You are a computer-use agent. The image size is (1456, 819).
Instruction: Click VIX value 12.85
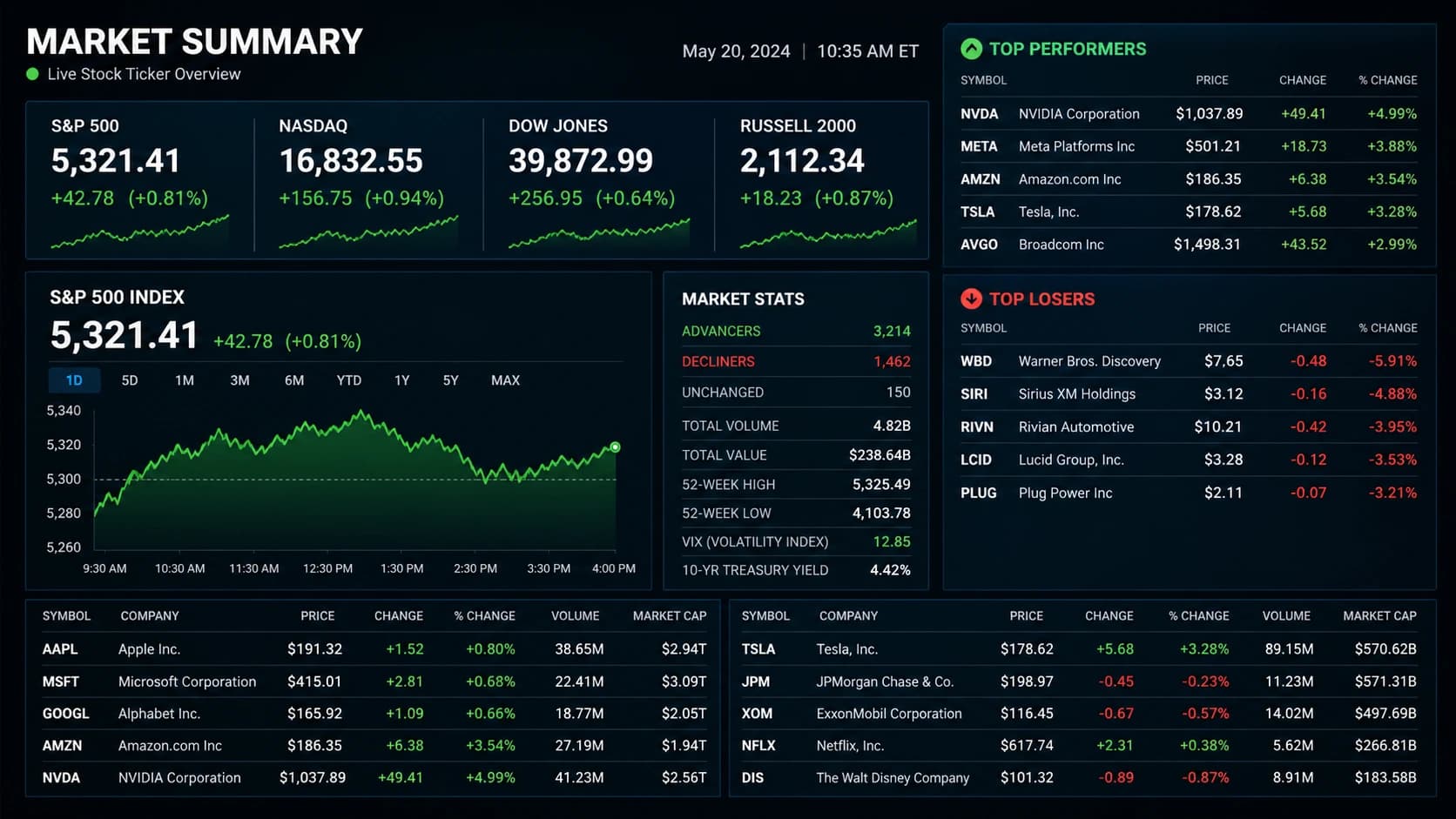[x=892, y=542]
